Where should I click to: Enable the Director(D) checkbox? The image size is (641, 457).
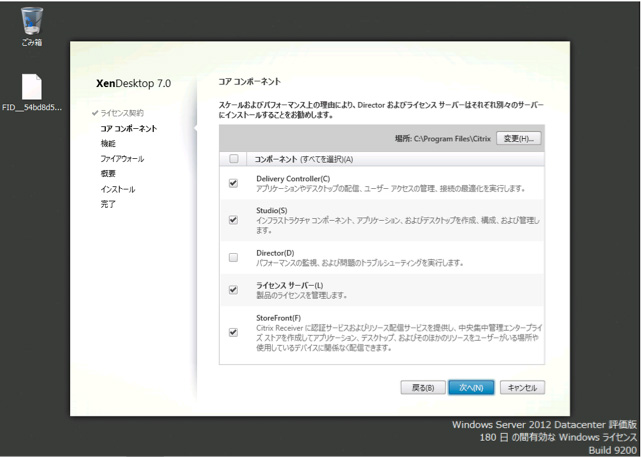pos(233,257)
